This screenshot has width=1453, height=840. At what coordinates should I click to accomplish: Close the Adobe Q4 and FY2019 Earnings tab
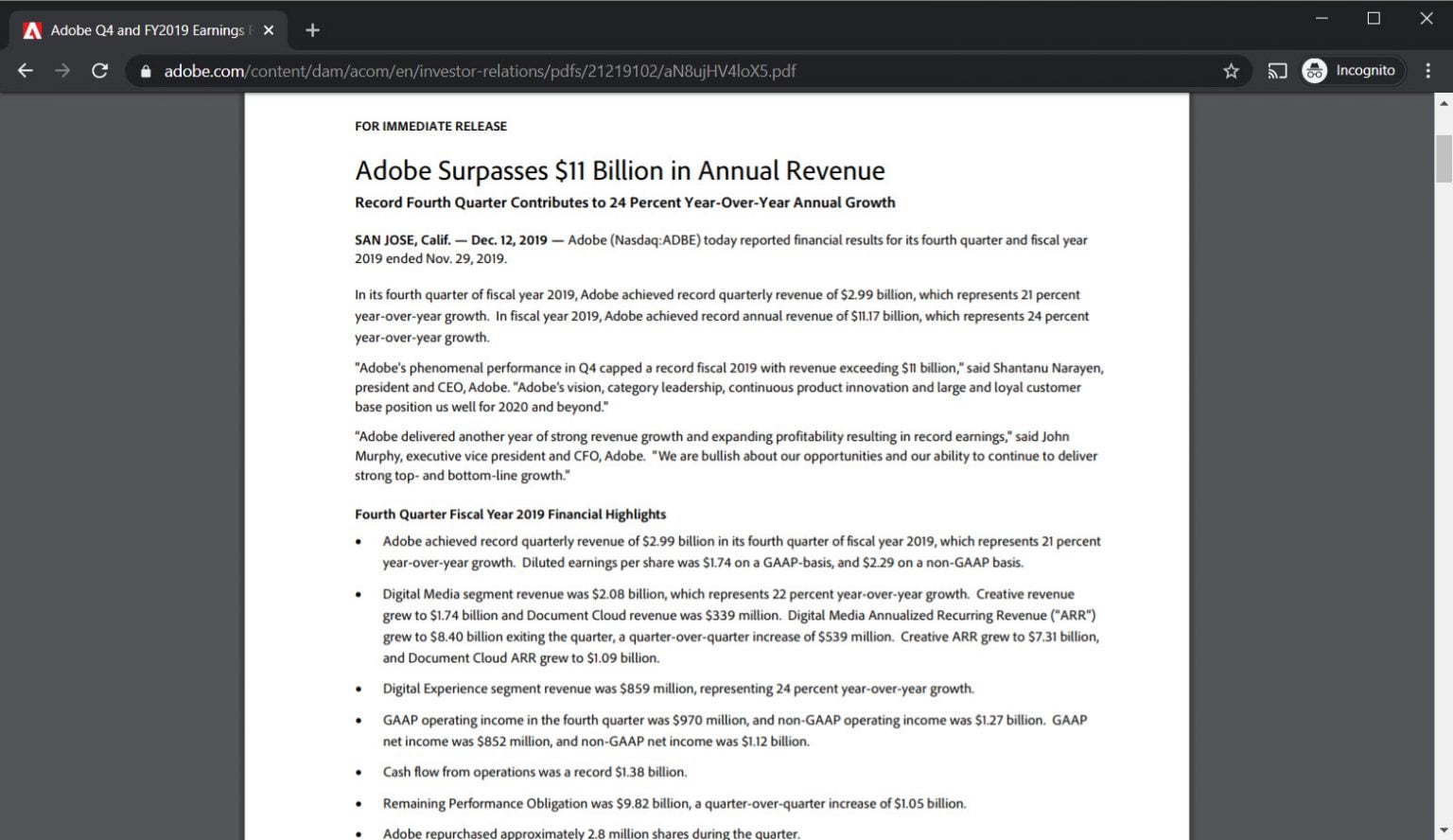(x=269, y=30)
